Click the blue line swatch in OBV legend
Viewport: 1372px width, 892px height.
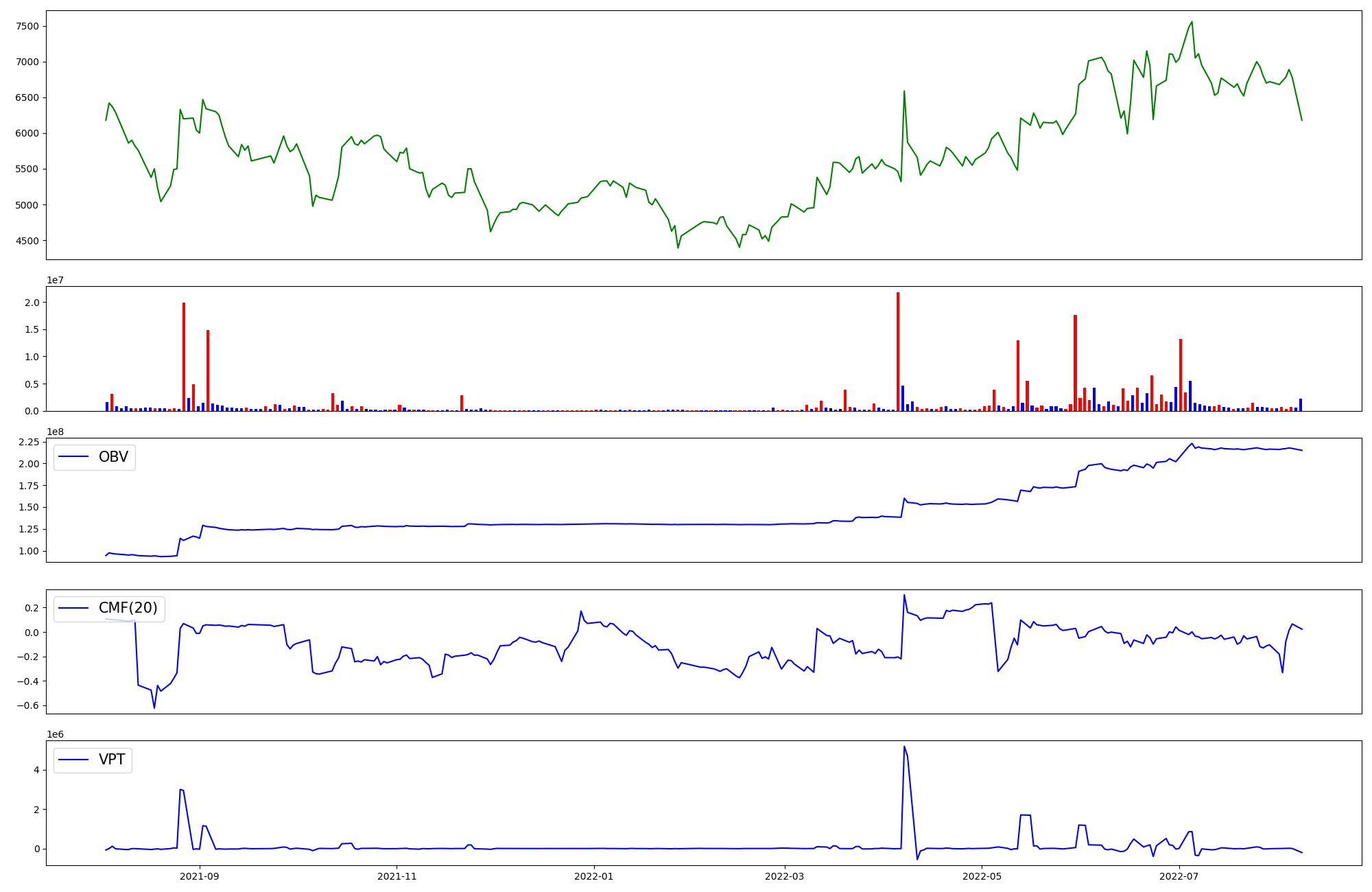pyautogui.click(x=74, y=457)
